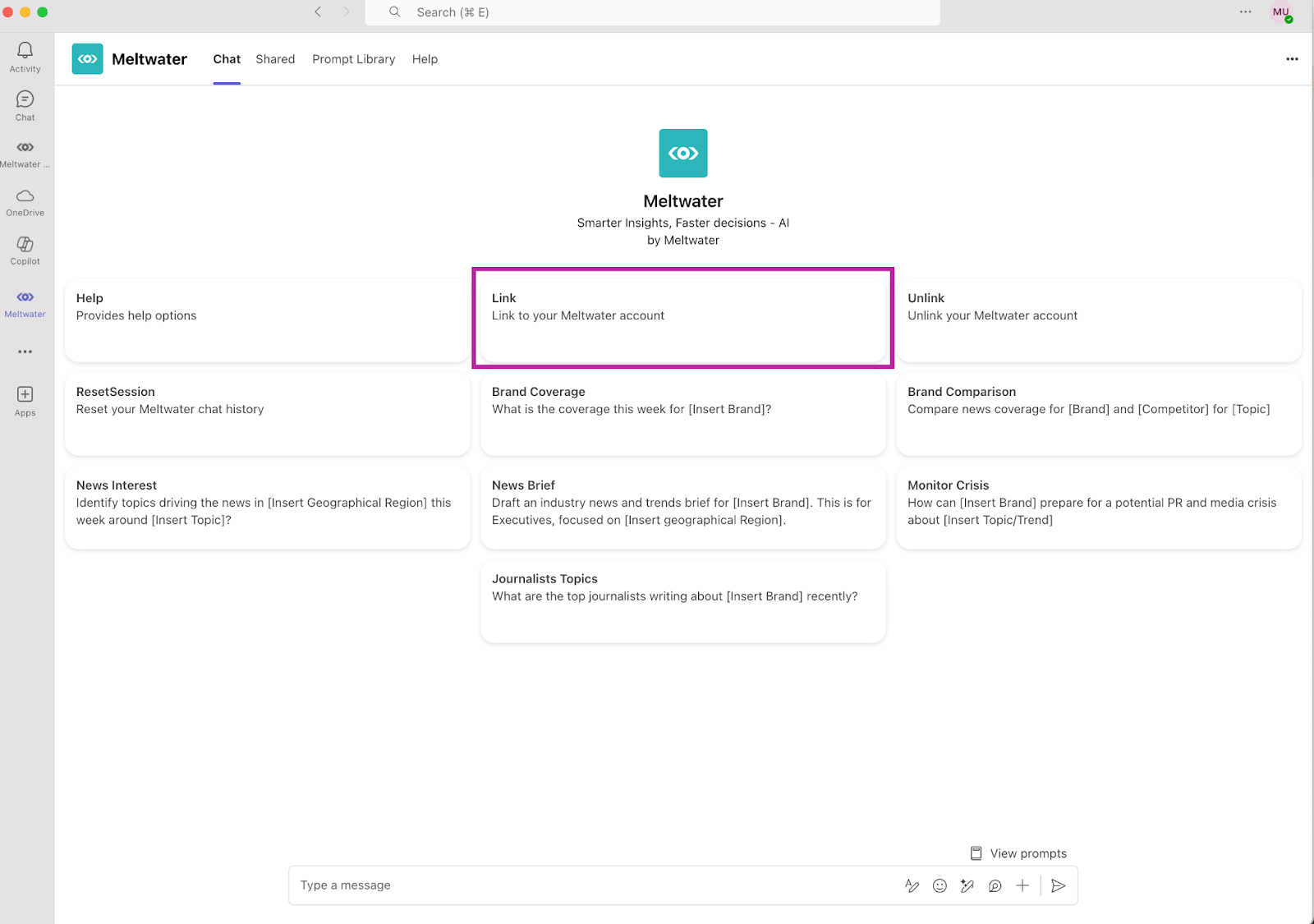Open the MU profile avatar
This screenshot has height=924, width=1314.
pyautogui.click(x=1281, y=12)
